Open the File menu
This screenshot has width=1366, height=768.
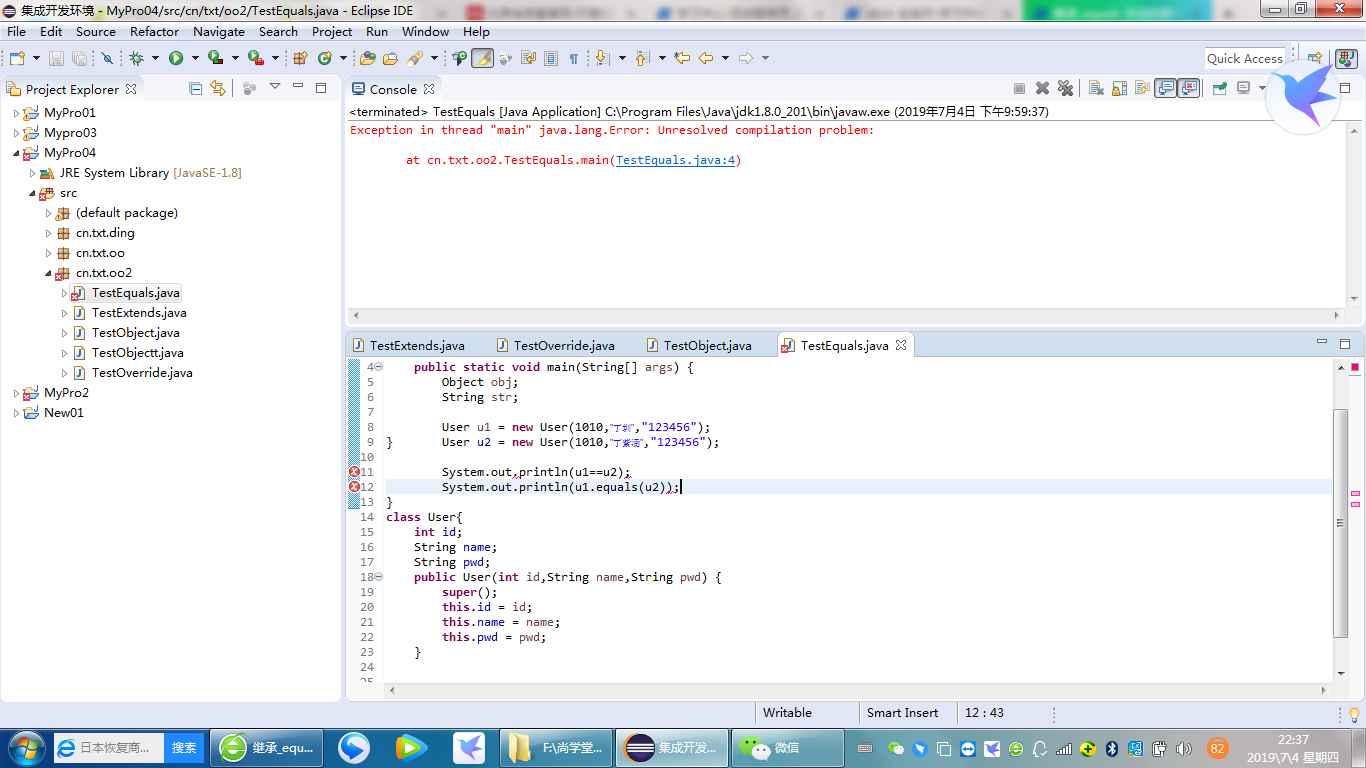[16, 31]
